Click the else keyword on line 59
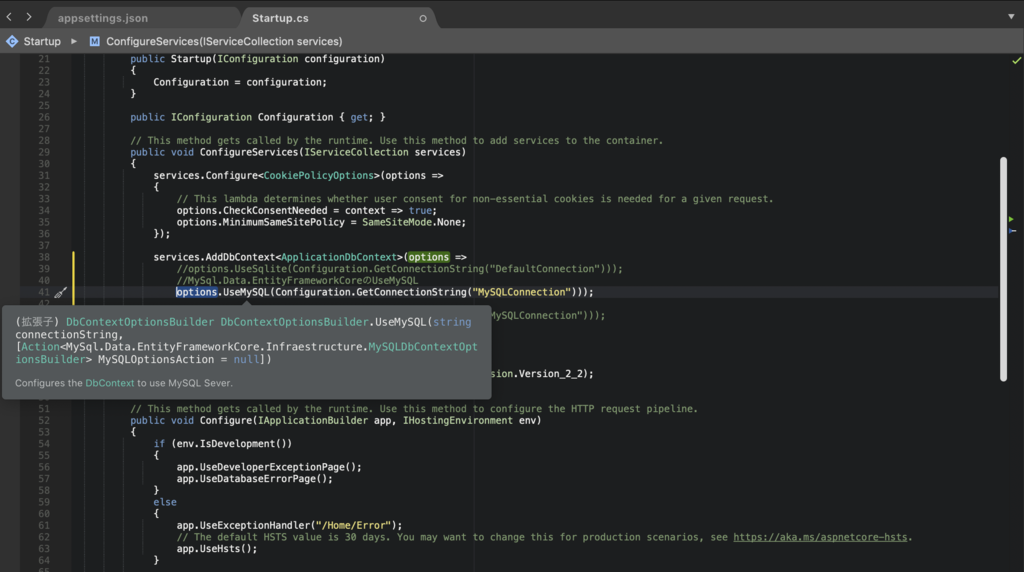 point(165,502)
